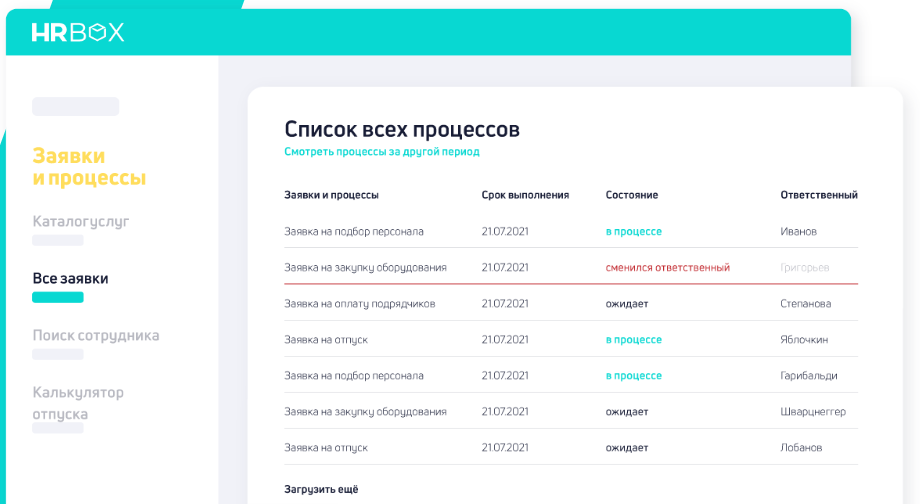This screenshot has height=504, width=920.
Task: Click the Список всех процессов heading
Action: (x=402, y=129)
